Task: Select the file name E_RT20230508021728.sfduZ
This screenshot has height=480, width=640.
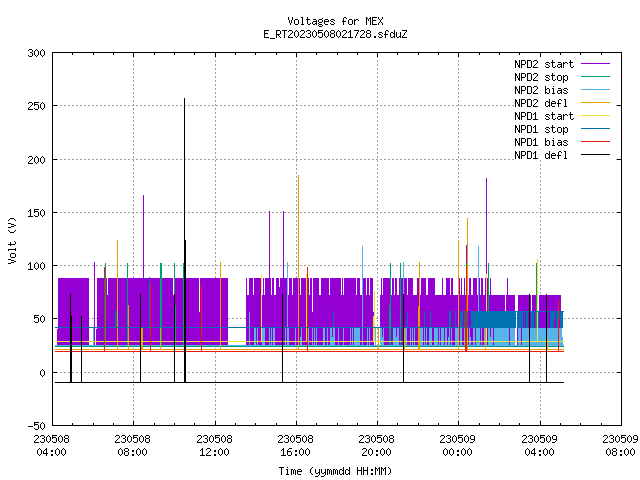Action: [335, 34]
